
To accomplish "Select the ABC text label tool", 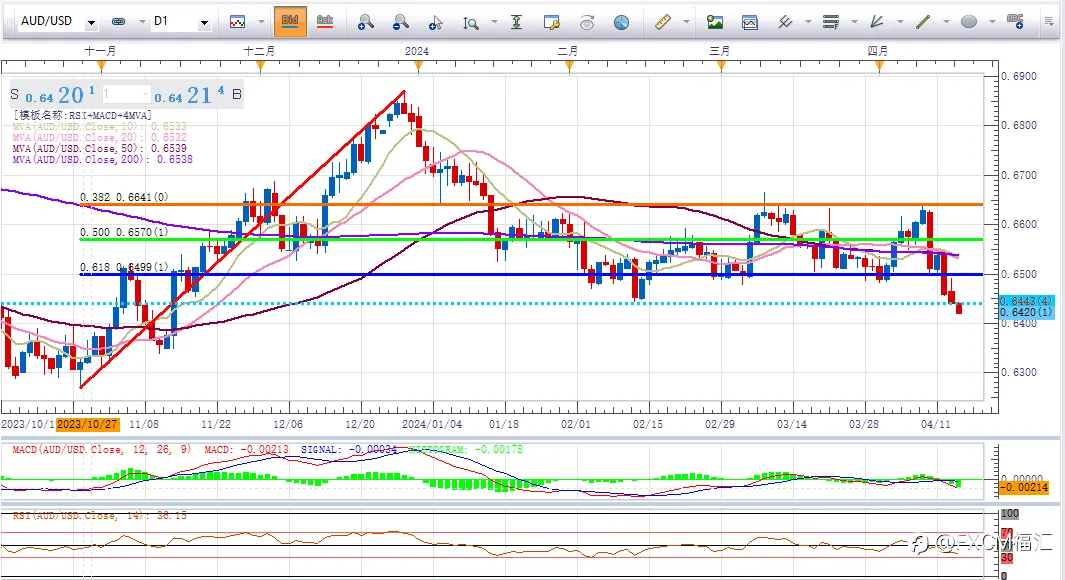I will click(x=1015, y=21).
